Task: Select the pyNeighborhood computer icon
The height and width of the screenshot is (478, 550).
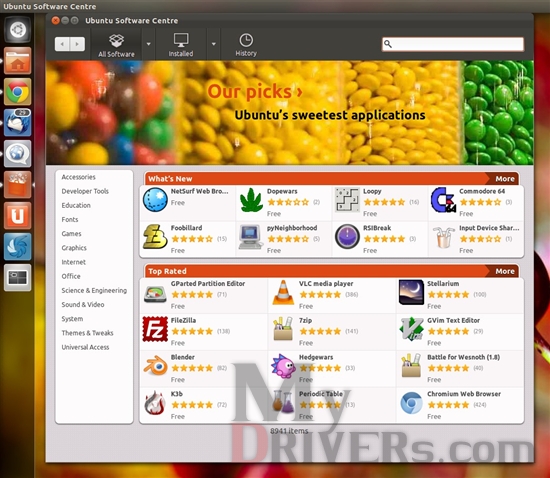Action: (251, 237)
